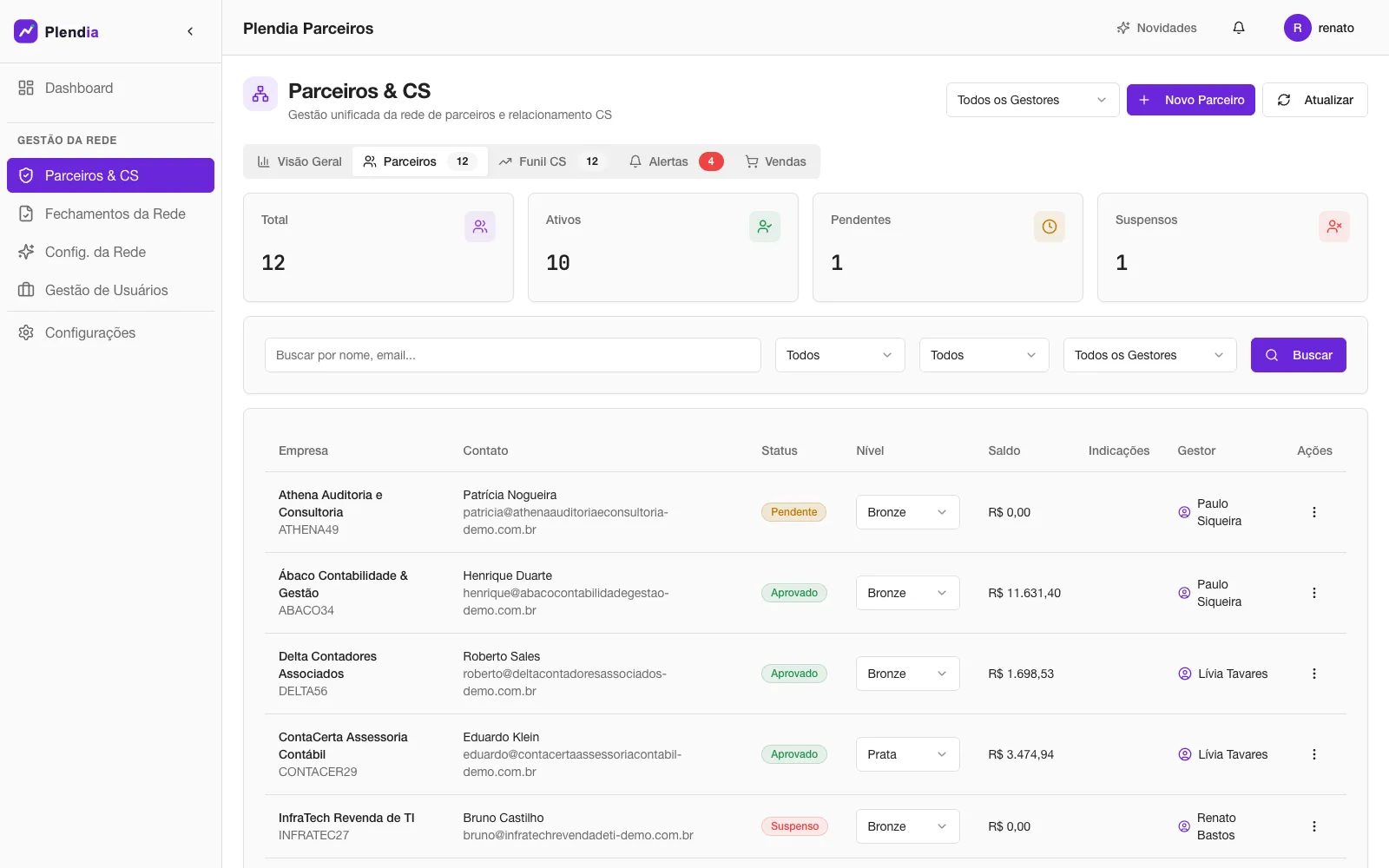
Task: Open Bronze level dropdown for Athena Auditoria
Action: [907, 512]
